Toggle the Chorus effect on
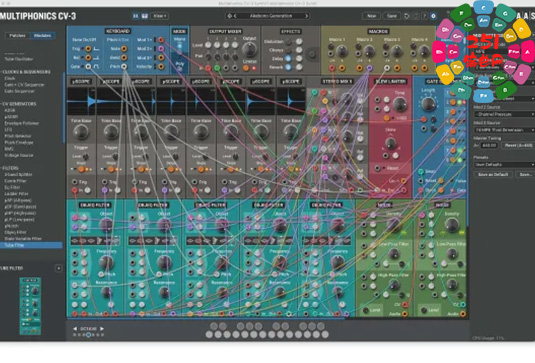This screenshot has width=535, height=363. pyautogui.click(x=289, y=50)
